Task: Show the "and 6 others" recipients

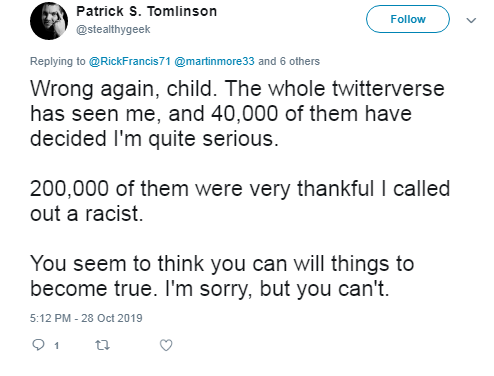Action: (x=289, y=61)
